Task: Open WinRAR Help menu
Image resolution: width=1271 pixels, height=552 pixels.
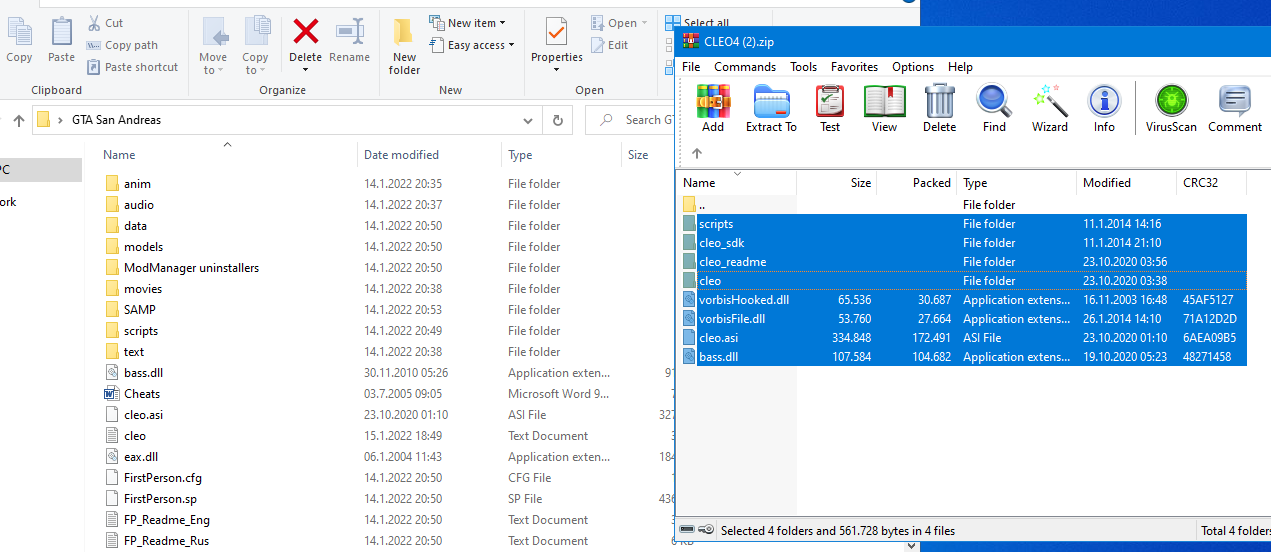Action: [x=960, y=67]
